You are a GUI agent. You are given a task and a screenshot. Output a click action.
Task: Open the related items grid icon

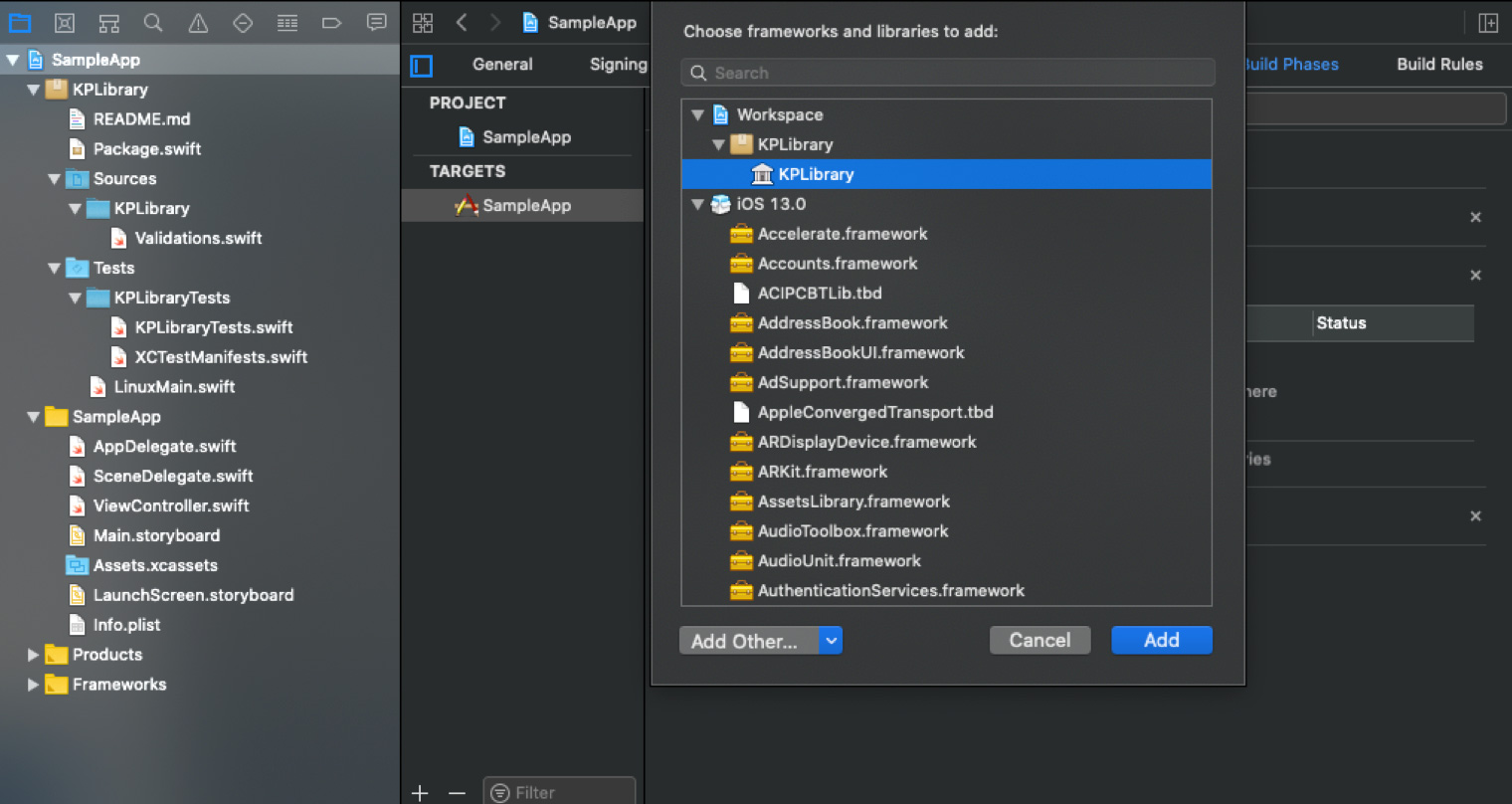click(423, 22)
